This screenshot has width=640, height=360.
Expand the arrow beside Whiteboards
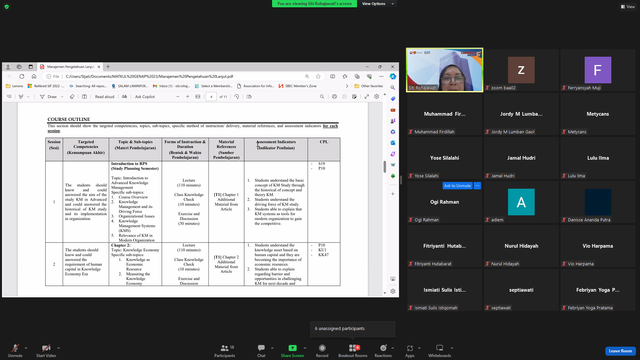point(452,348)
